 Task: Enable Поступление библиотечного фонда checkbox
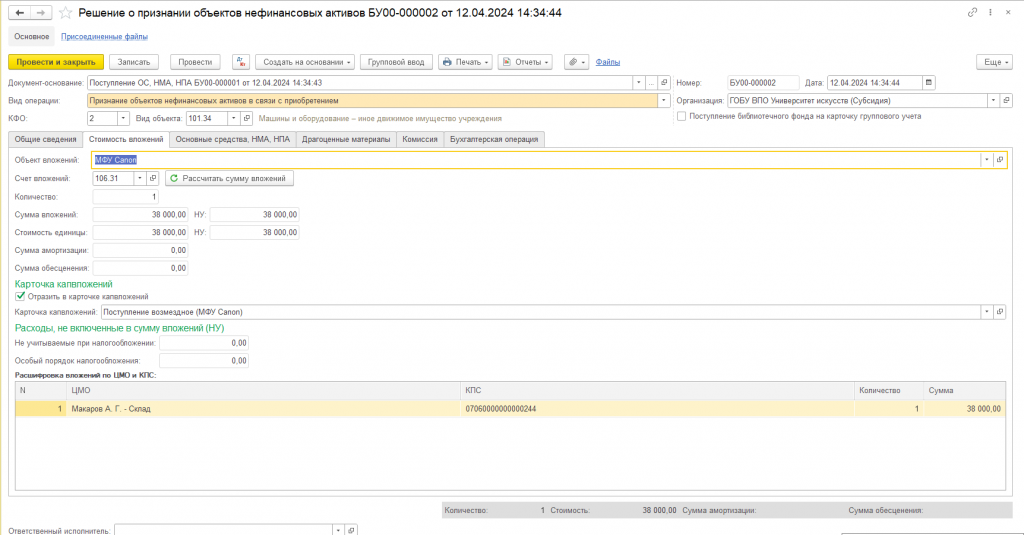[681, 116]
